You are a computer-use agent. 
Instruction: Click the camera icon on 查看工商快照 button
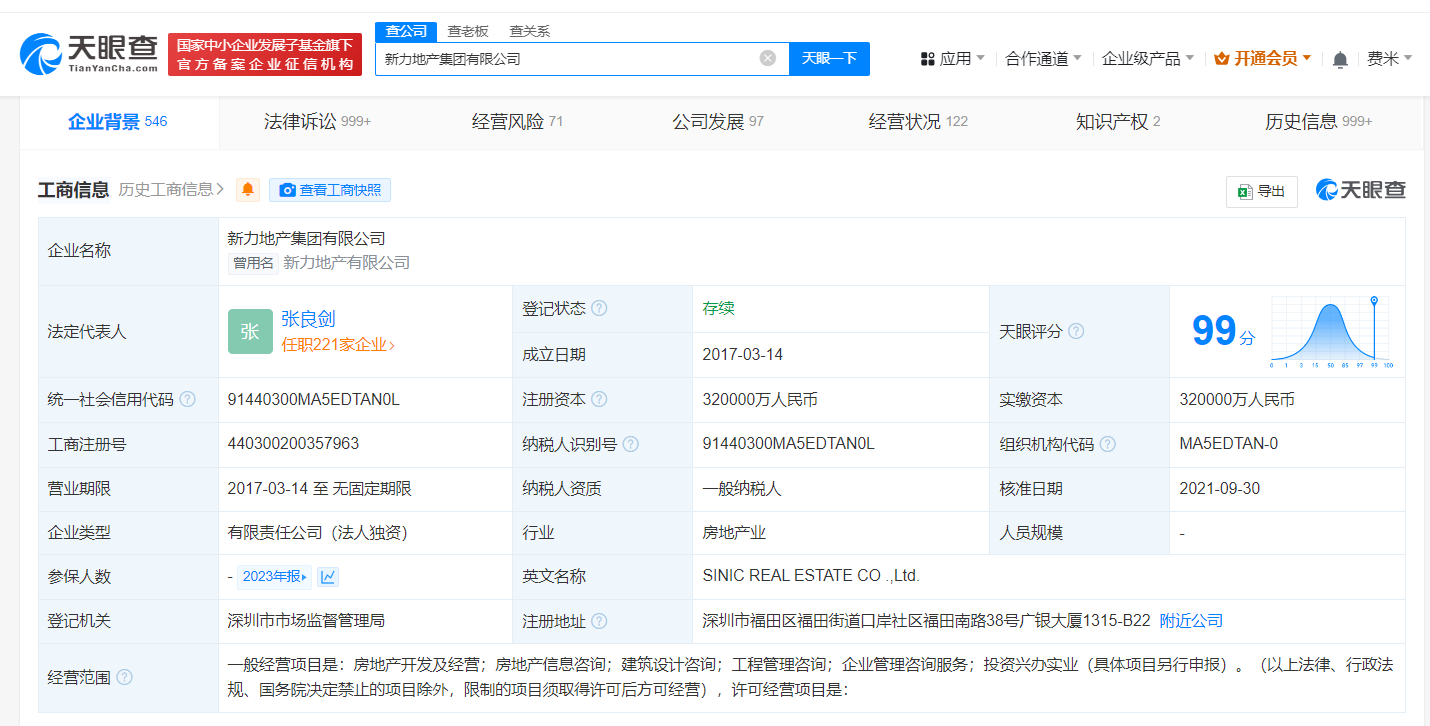[286, 190]
